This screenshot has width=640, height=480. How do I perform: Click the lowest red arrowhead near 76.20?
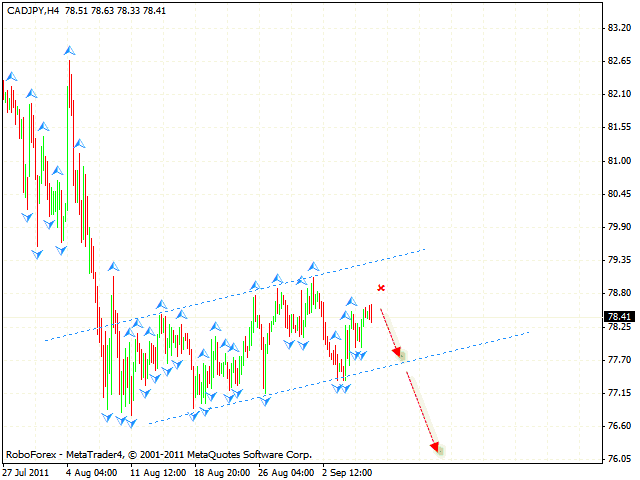click(437, 448)
